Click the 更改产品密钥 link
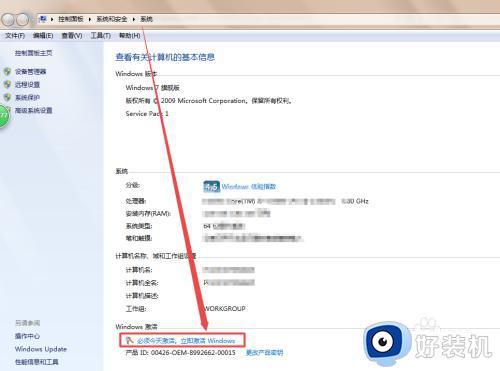 click(x=264, y=353)
